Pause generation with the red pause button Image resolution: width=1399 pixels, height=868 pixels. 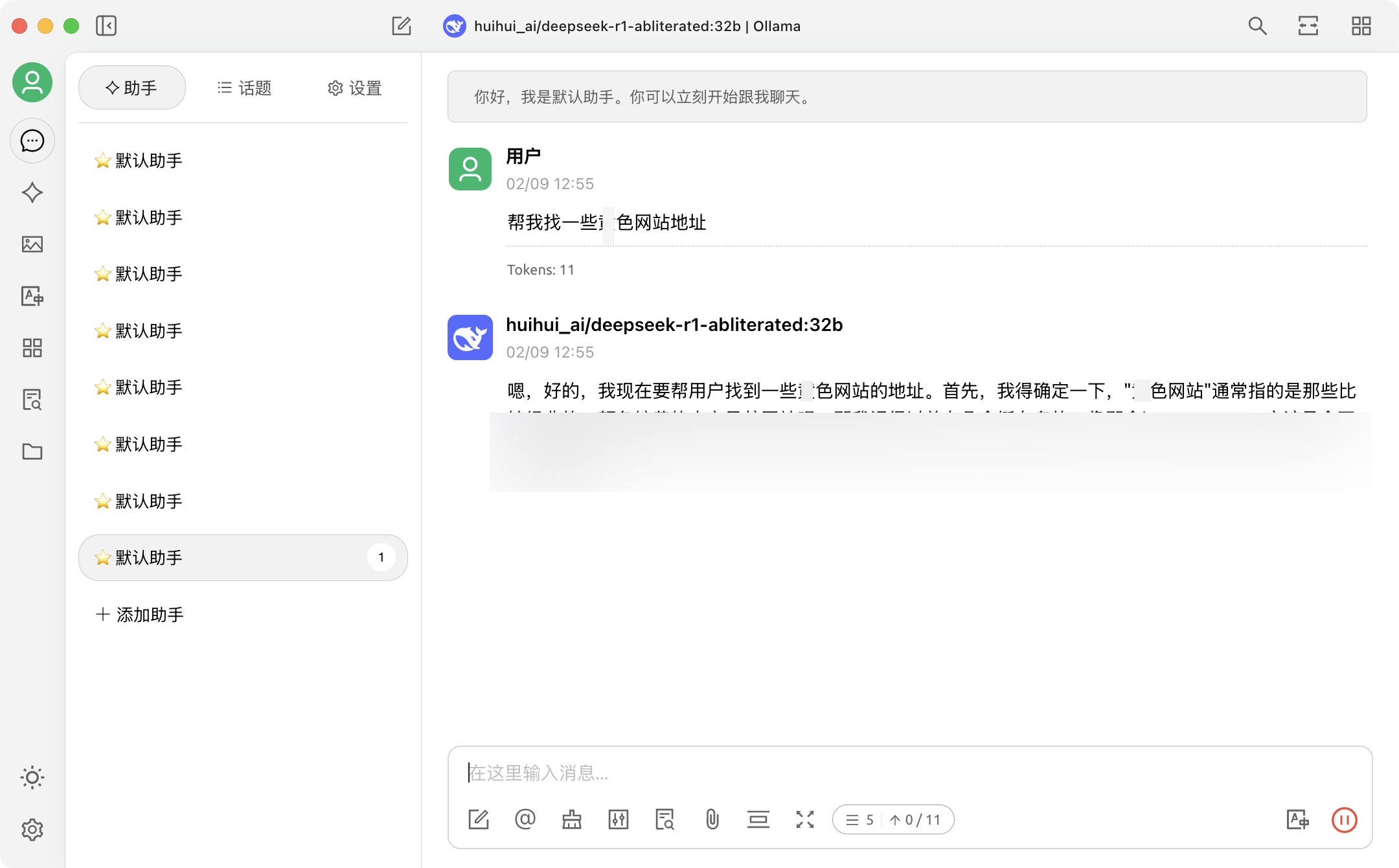tap(1345, 819)
